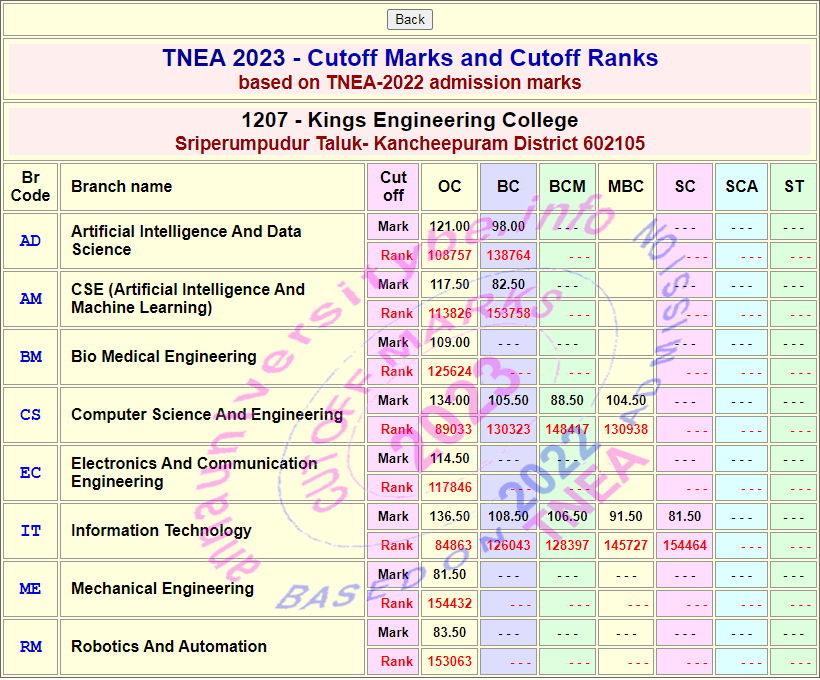Click BC rank 126043

click(508, 546)
